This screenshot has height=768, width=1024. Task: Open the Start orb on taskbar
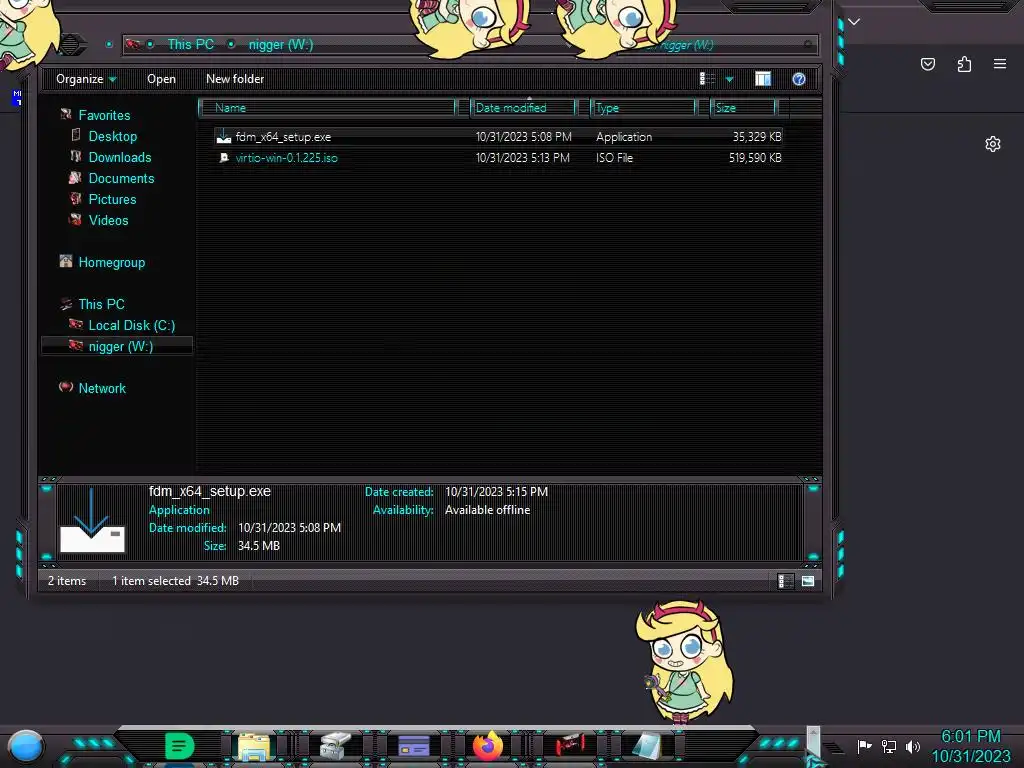pyautogui.click(x=26, y=746)
